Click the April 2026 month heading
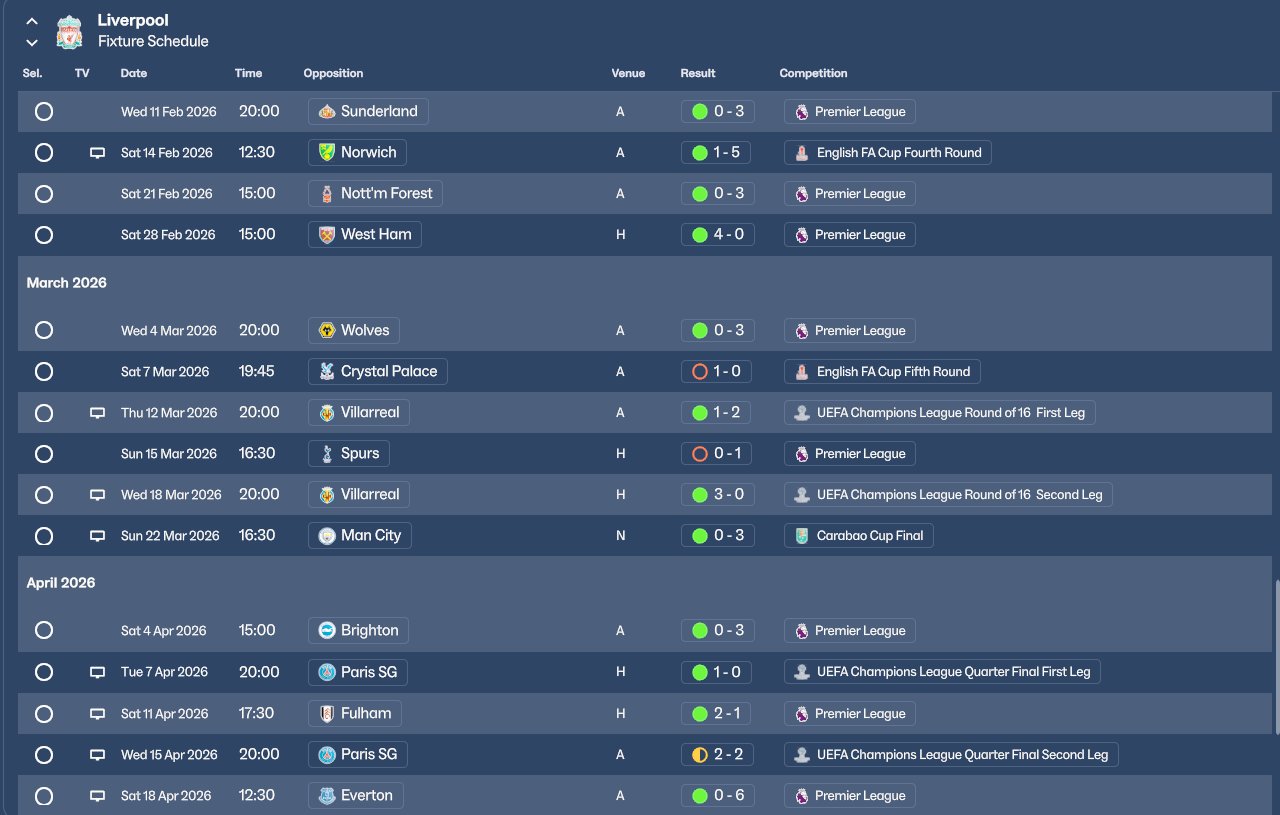The image size is (1280, 815). [x=61, y=583]
